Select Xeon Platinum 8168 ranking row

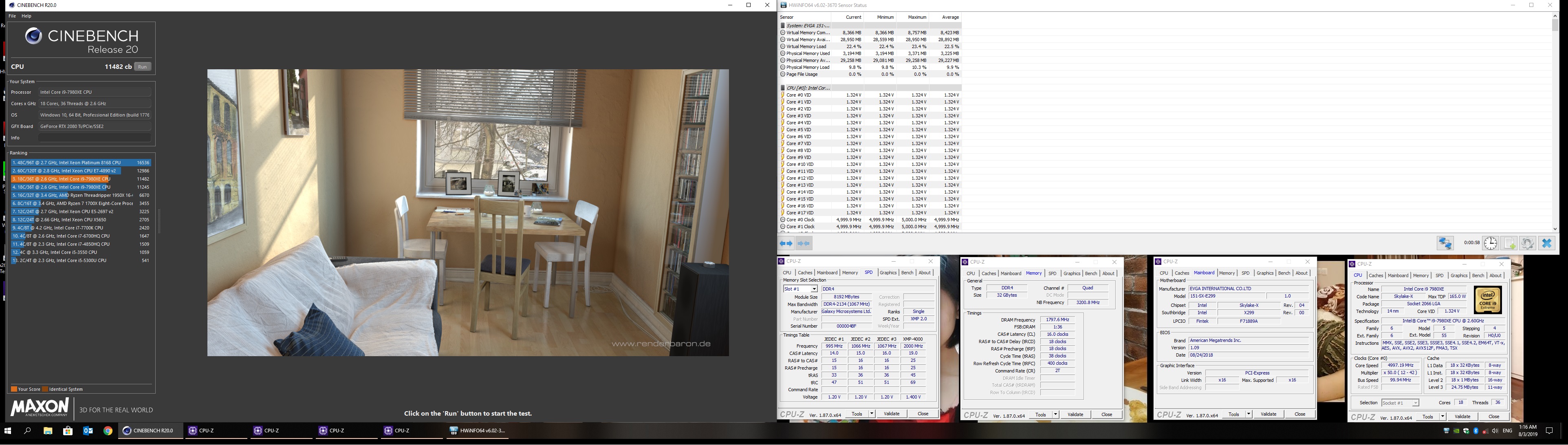pos(80,163)
